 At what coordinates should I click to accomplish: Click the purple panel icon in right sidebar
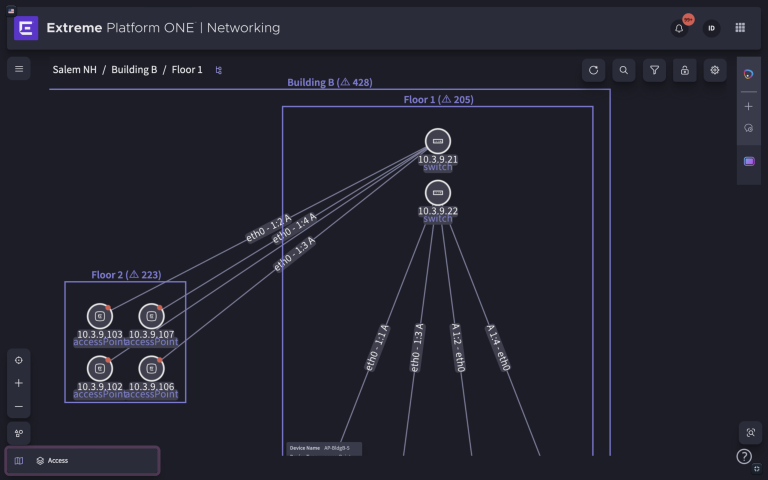(749, 162)
